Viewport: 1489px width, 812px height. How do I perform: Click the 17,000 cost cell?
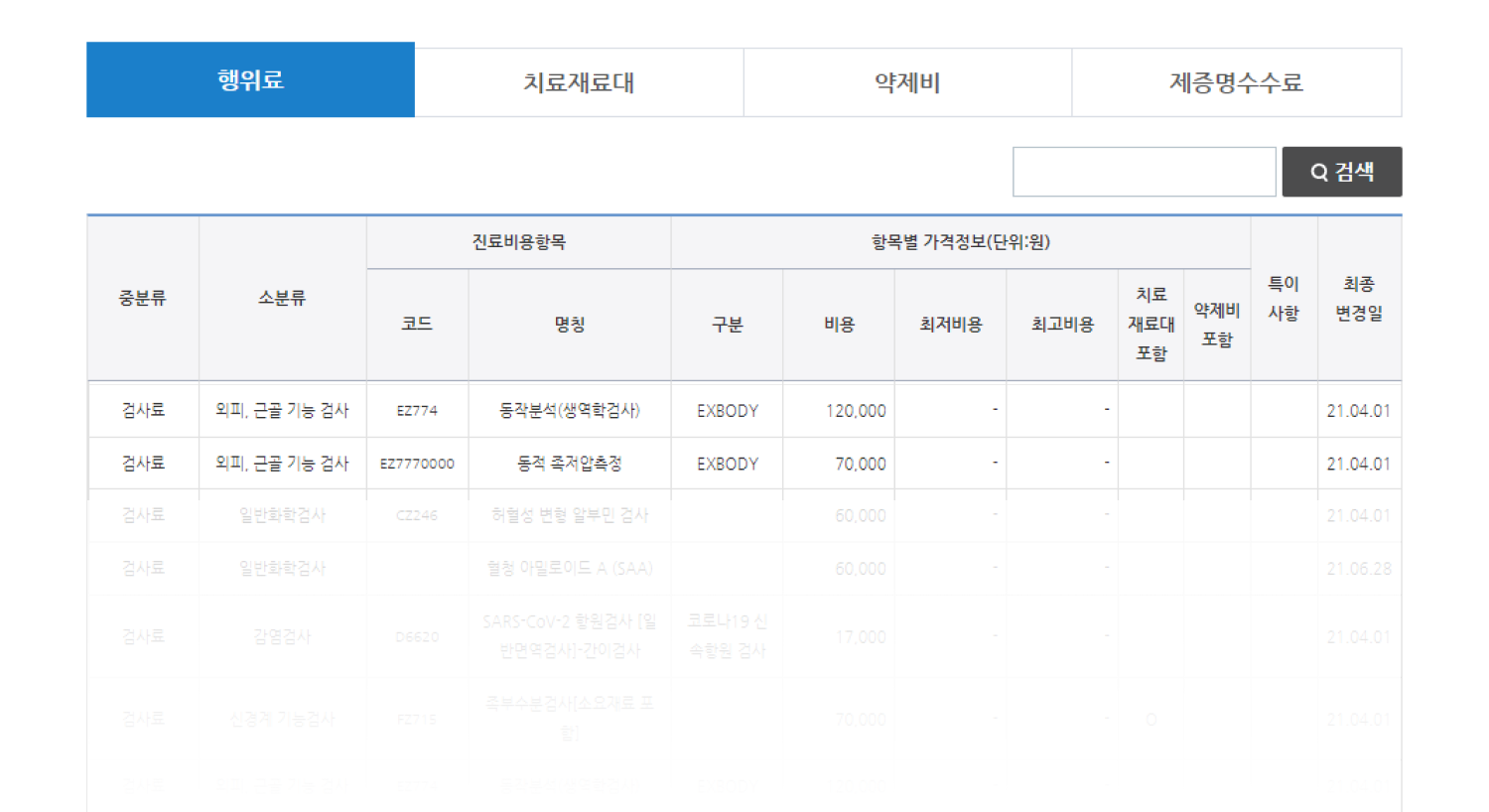839,636
